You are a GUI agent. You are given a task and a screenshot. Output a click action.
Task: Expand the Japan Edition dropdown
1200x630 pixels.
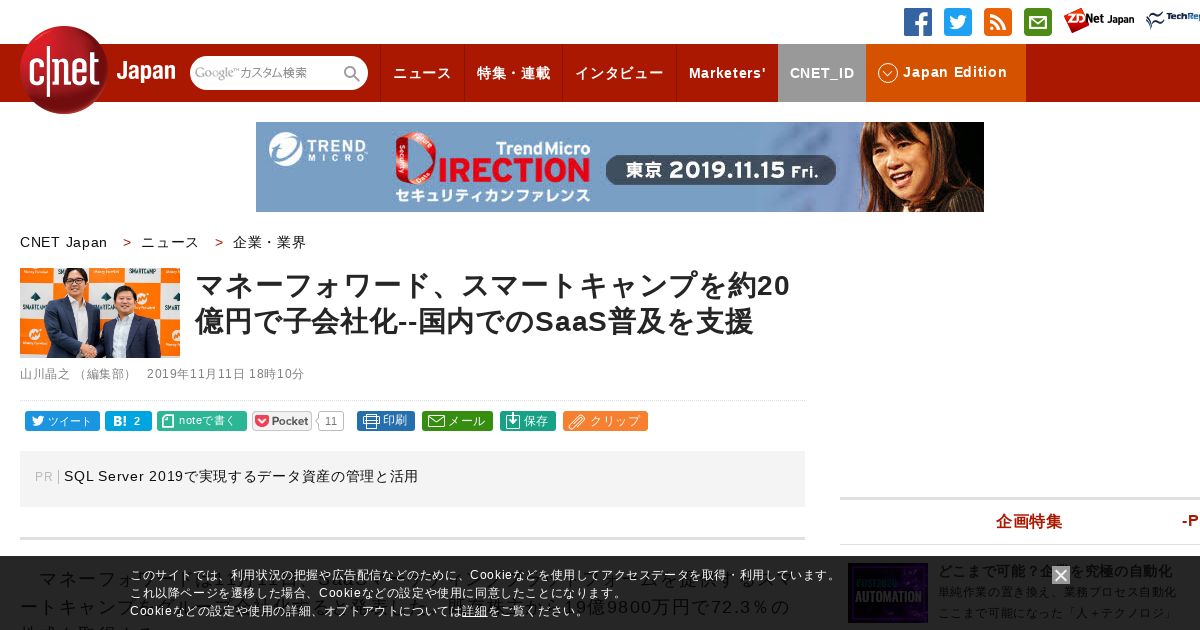[x=945, y=73]
